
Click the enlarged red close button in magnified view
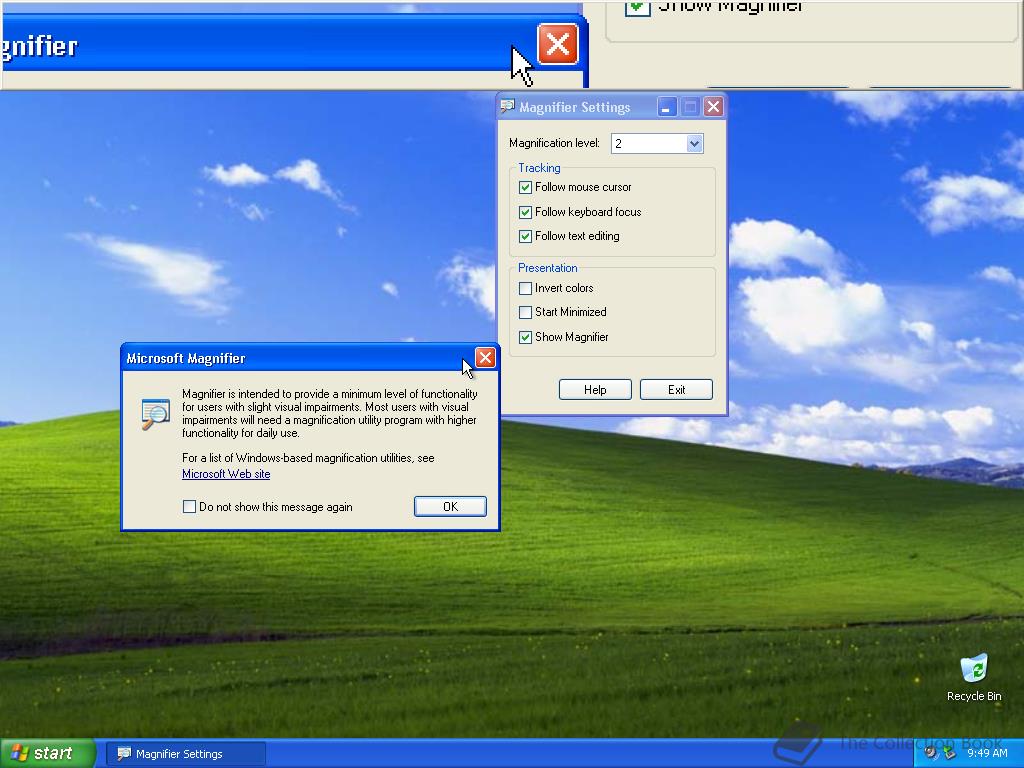tap(558, 44)
